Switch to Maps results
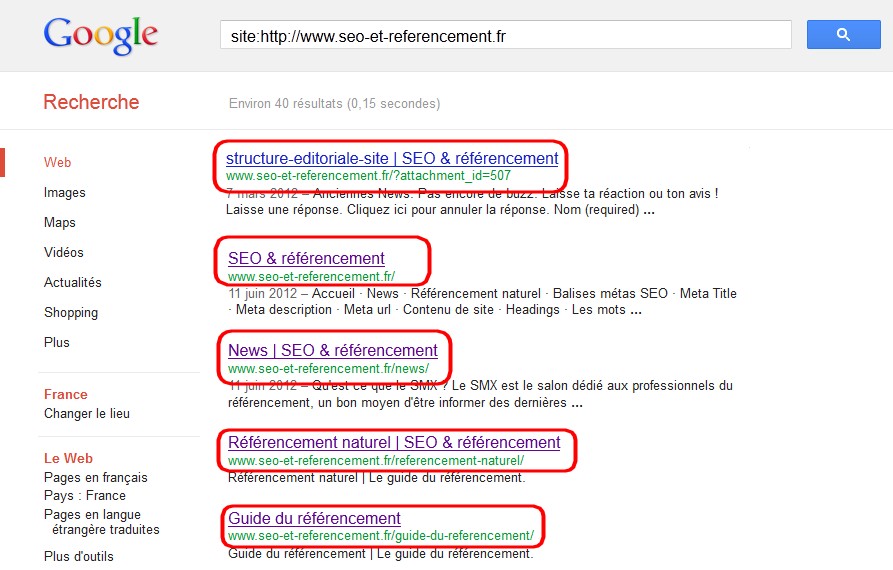This screenshot has width=893, height=570. (x=60, y=223)
